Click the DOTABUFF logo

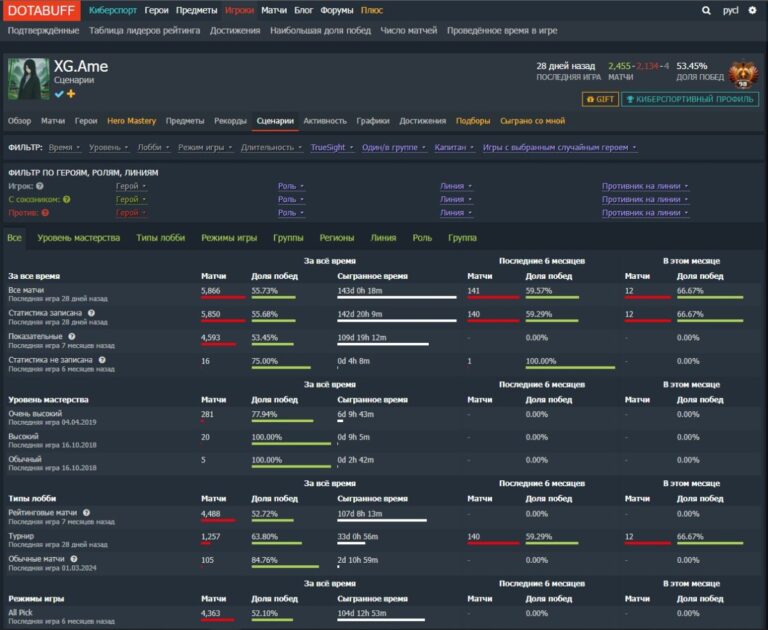[x=42, y=10]
